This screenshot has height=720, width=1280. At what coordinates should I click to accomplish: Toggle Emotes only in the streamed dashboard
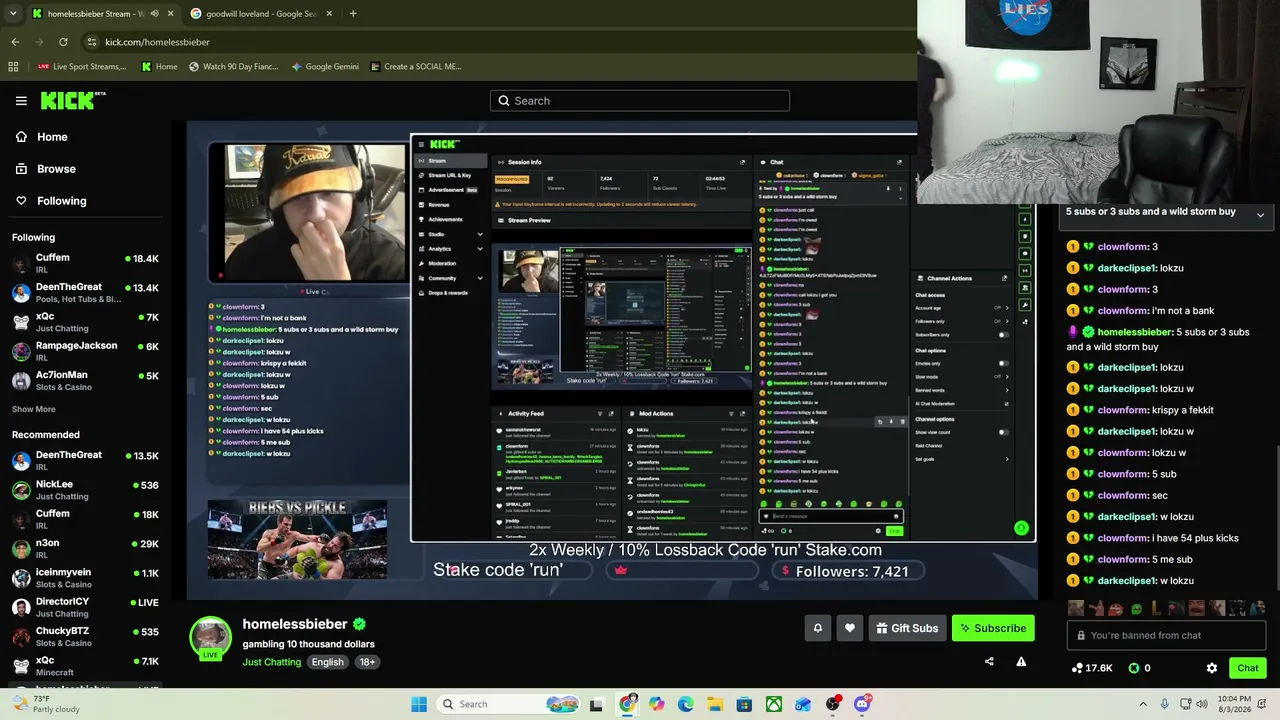(1003, 363)
